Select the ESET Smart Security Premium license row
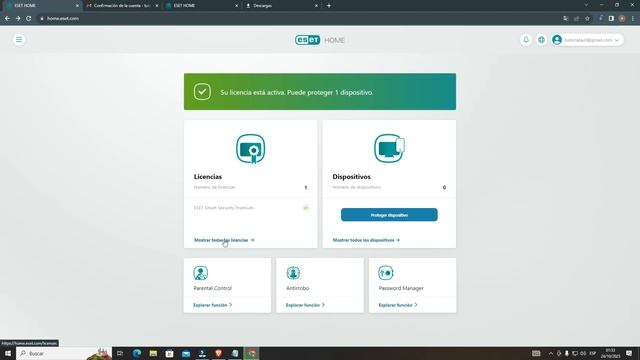Image resolution: width=640 pixels, height=360 pixels. [251, 208]
